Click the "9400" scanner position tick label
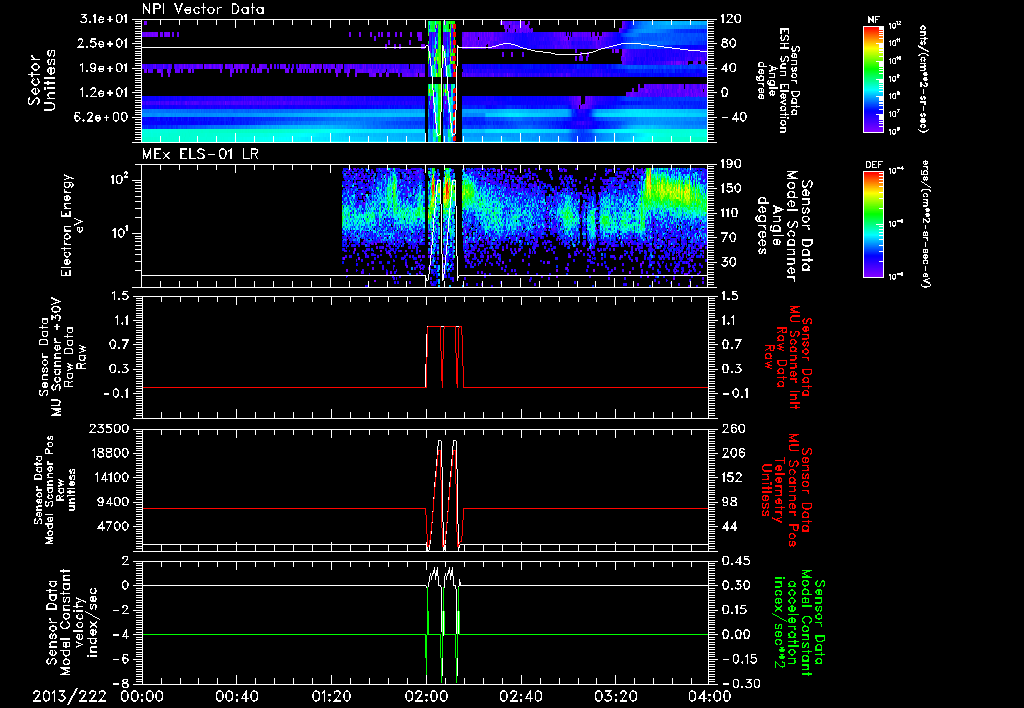Screen dimensions: 1024x708 112,502
